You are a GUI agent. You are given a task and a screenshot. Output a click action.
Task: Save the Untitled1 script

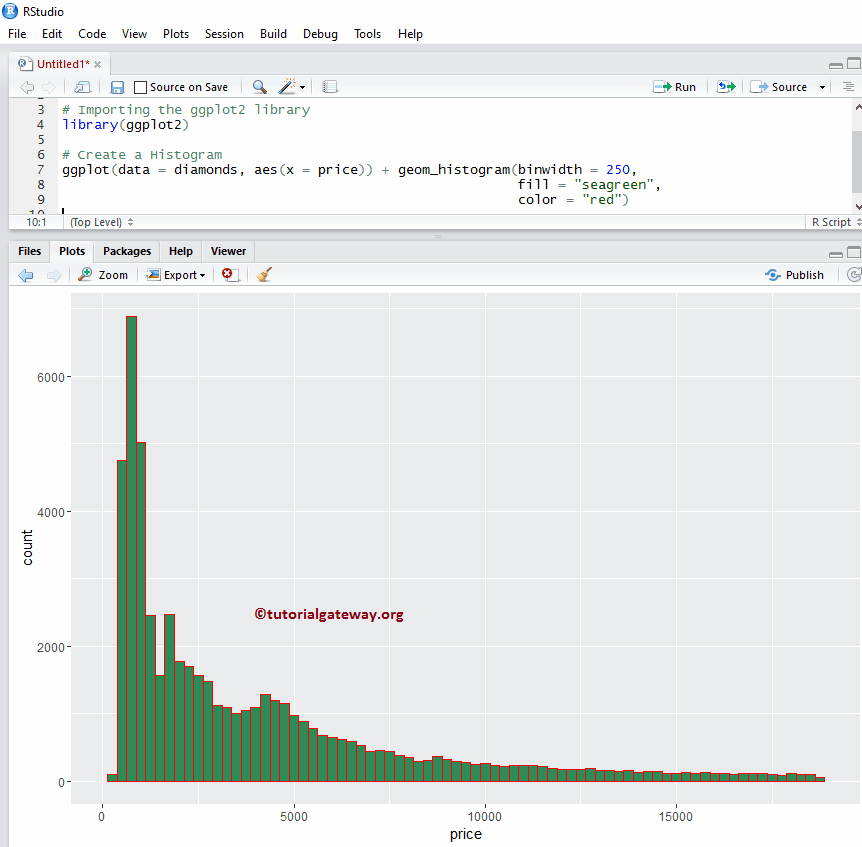pyautogui.click(x=117, y=86)
